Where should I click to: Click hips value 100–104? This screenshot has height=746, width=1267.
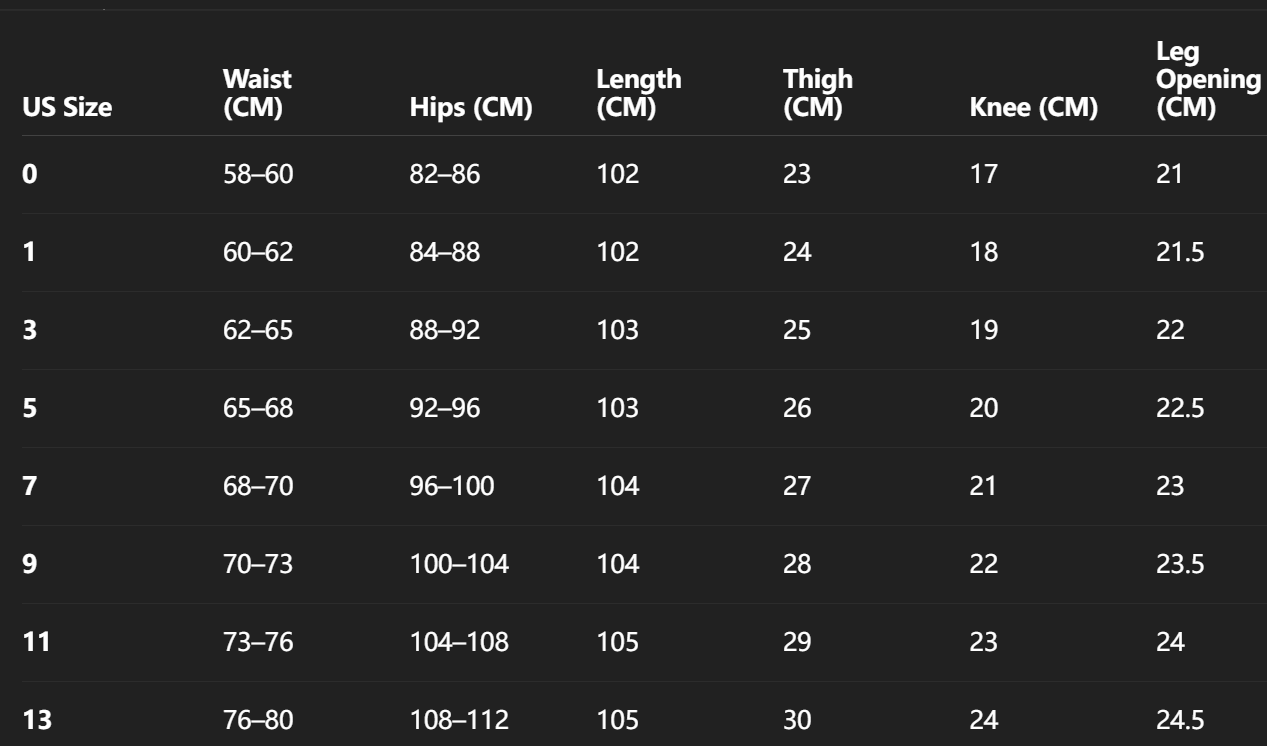point(459,565)
